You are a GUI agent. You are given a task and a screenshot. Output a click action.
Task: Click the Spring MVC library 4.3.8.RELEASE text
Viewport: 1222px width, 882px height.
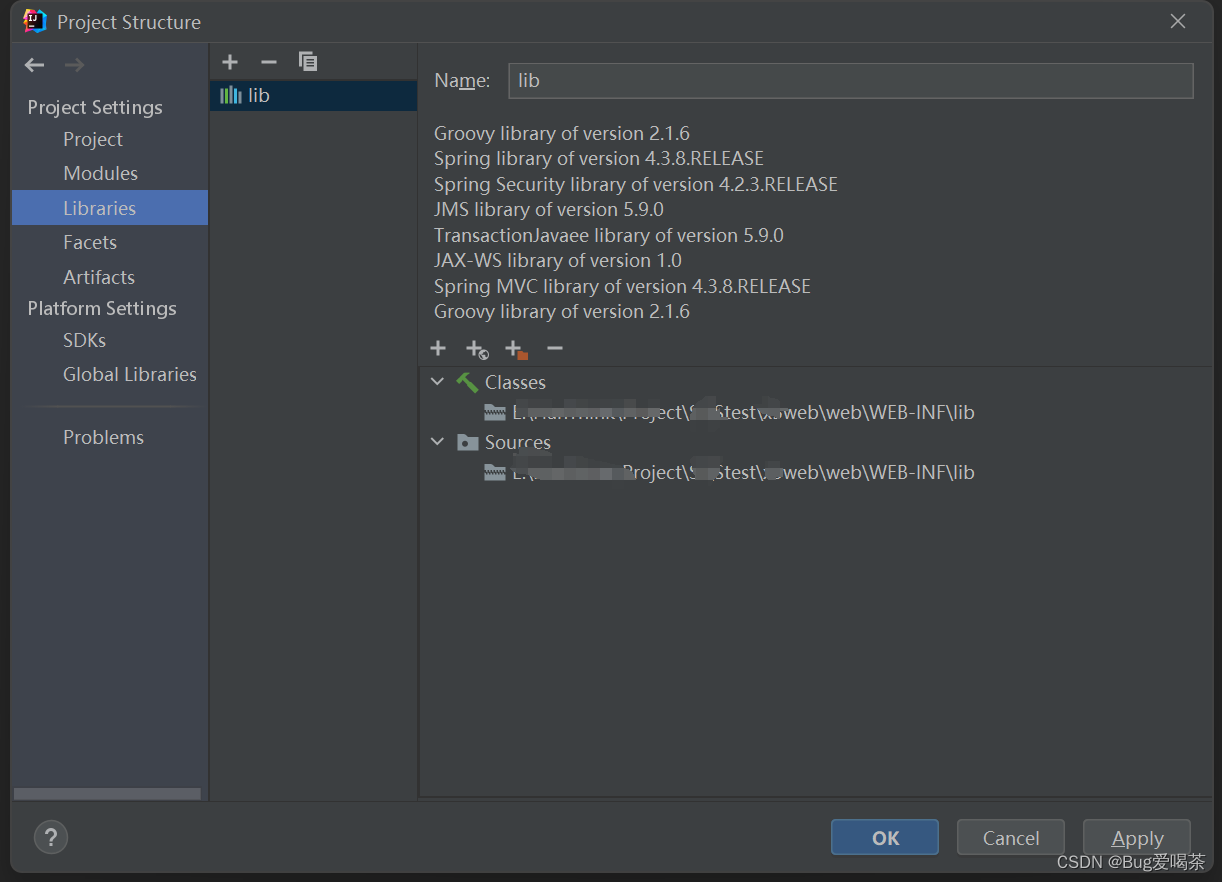[622, 286]
